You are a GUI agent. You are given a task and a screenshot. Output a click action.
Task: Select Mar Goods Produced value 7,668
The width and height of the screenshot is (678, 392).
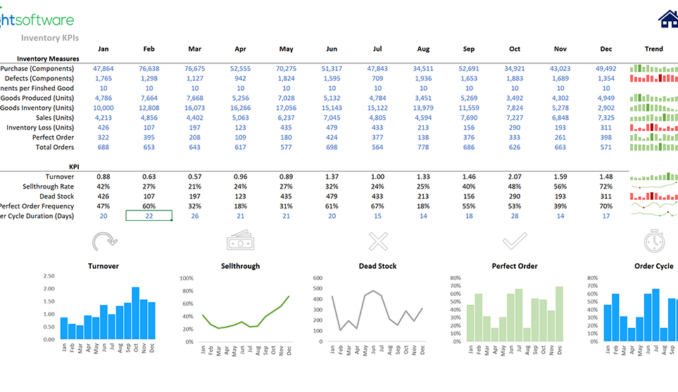point(195,98)
